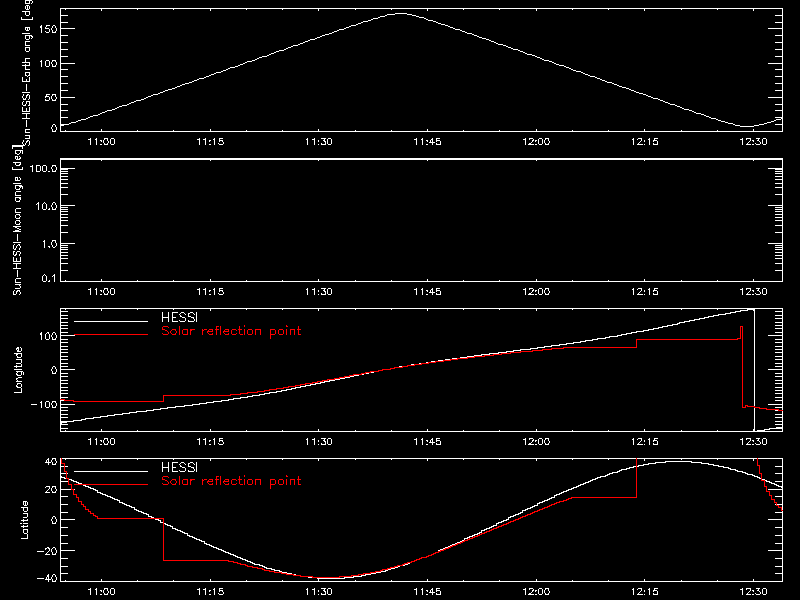The width and height of the screenshot is (800, 600).
Task: Click 0 tick on Sun-HESSI-Earth angle axis
Action: pyautogui.click(x=54, y=128)
